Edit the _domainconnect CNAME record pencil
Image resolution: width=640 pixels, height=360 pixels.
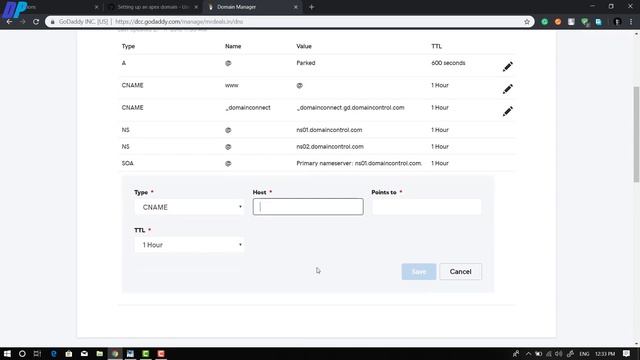[507, 111]
